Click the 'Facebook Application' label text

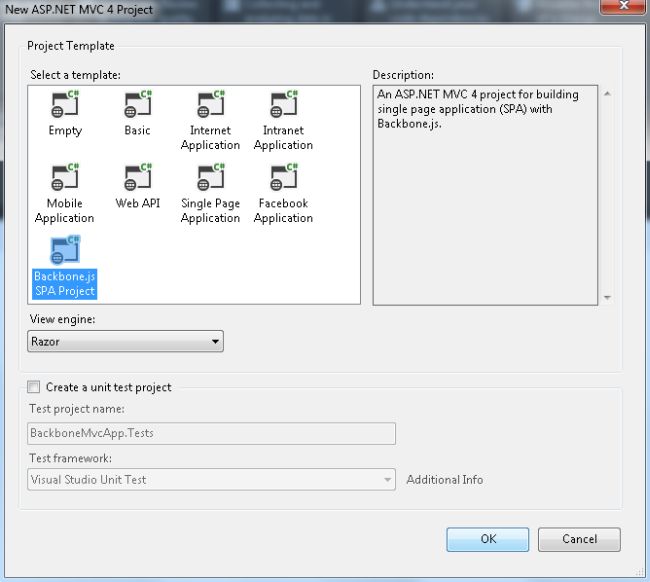284,211
